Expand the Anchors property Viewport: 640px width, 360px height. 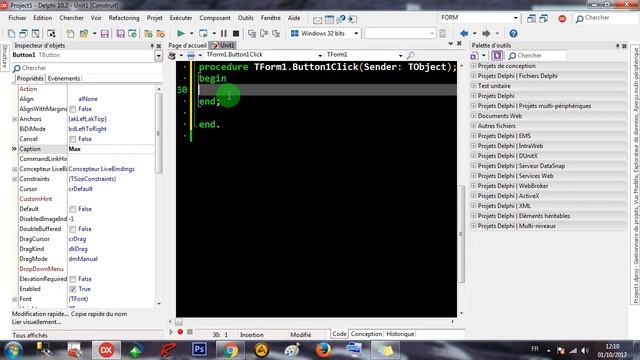point(15,119)
